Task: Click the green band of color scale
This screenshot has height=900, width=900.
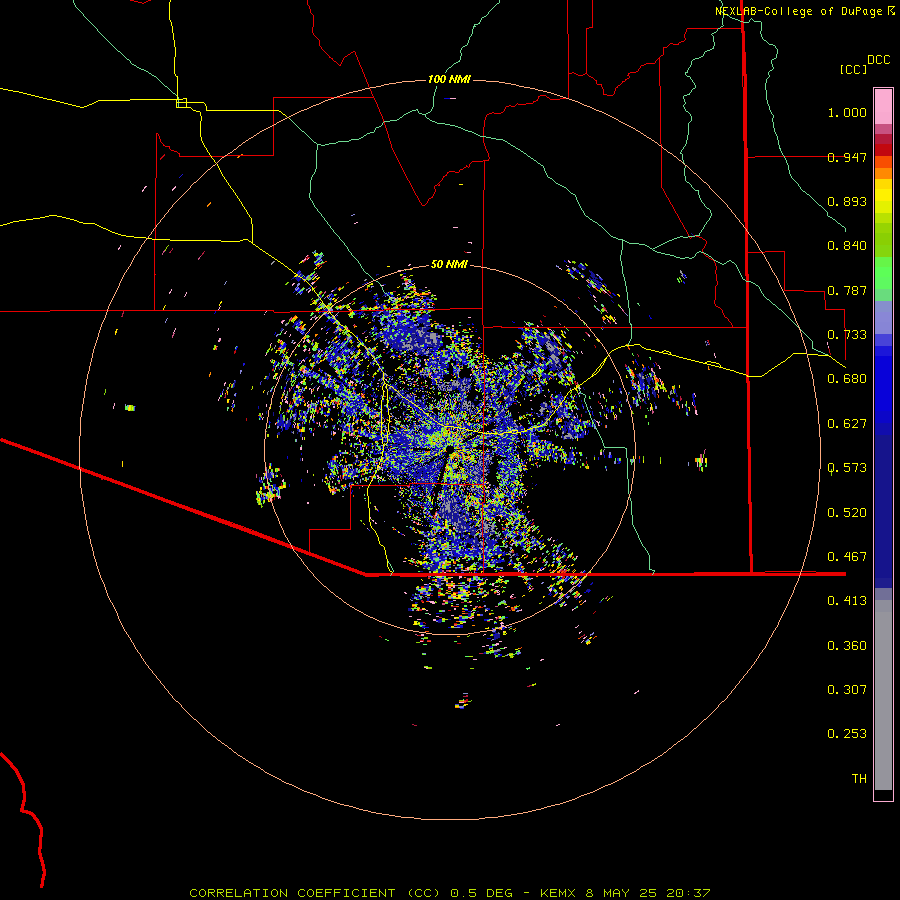Action: click(x=883, y=273)
